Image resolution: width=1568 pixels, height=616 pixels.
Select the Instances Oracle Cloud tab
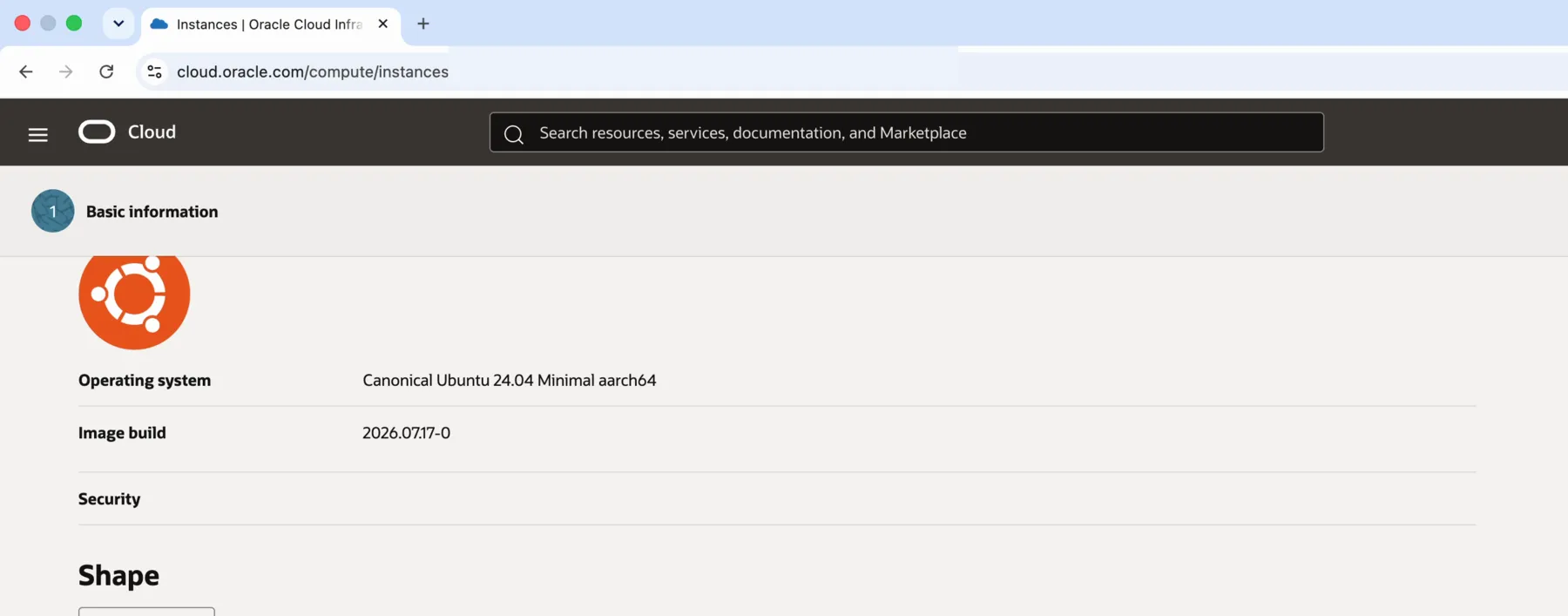270,24
